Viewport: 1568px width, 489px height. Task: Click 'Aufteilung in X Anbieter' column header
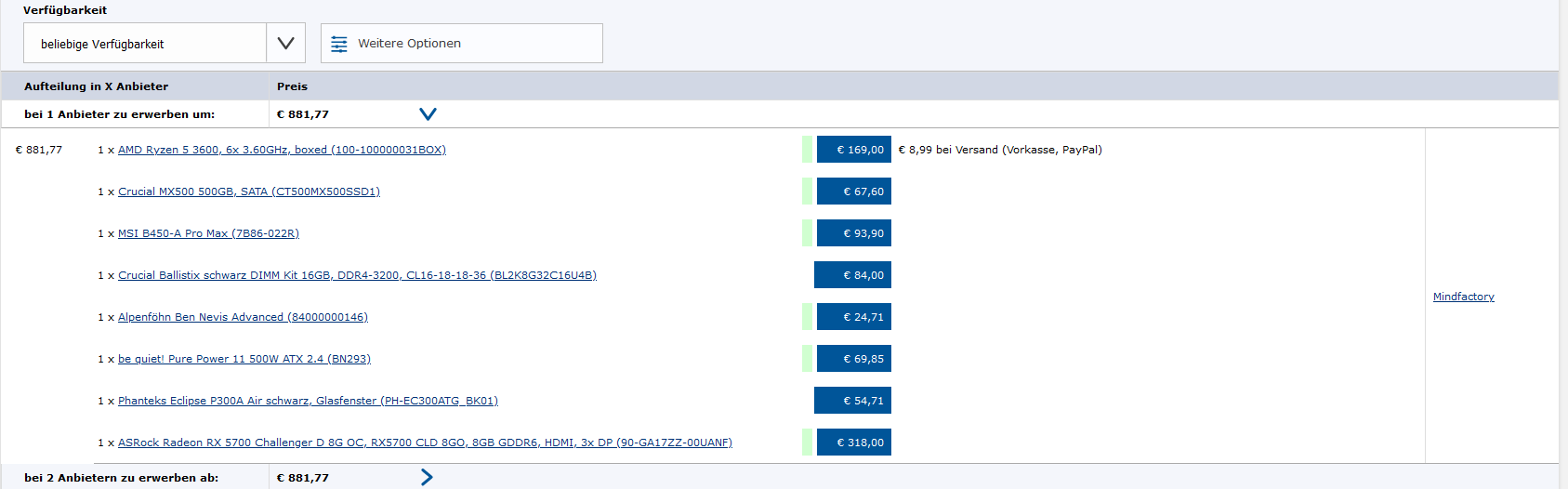(97, 86)
